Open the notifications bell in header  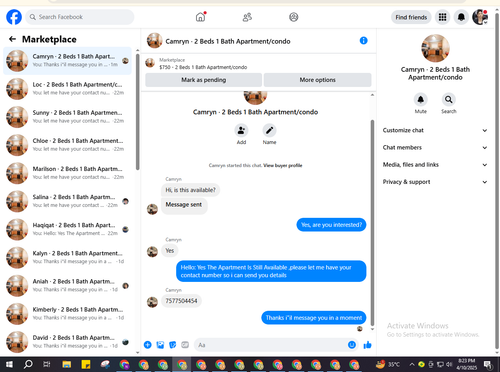(x=461, y=17)
